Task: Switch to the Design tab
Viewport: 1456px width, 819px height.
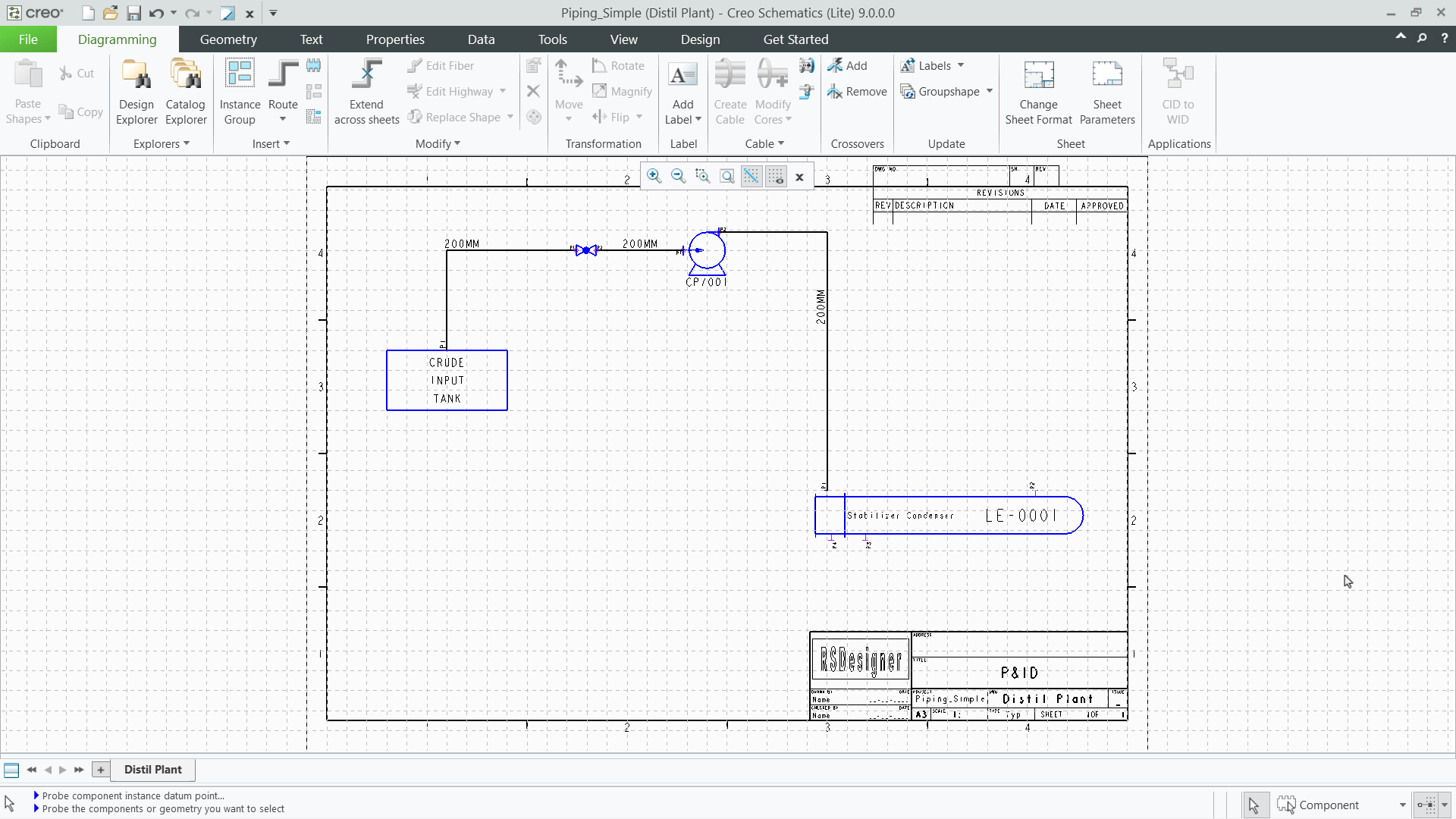Action: (x=700, y=39)
